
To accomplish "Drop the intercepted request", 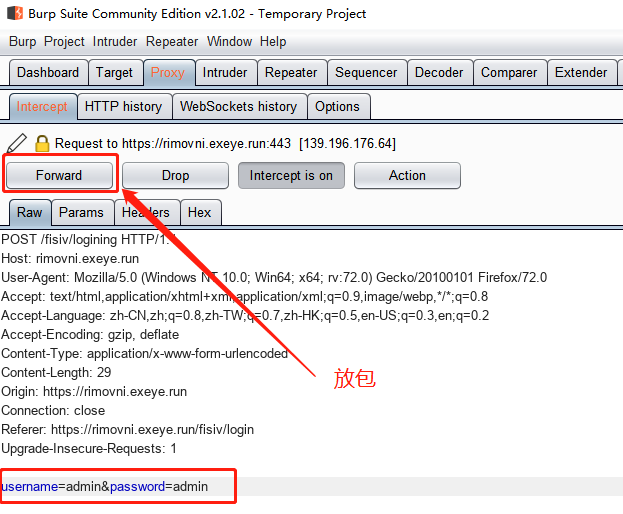I will 175,175.
